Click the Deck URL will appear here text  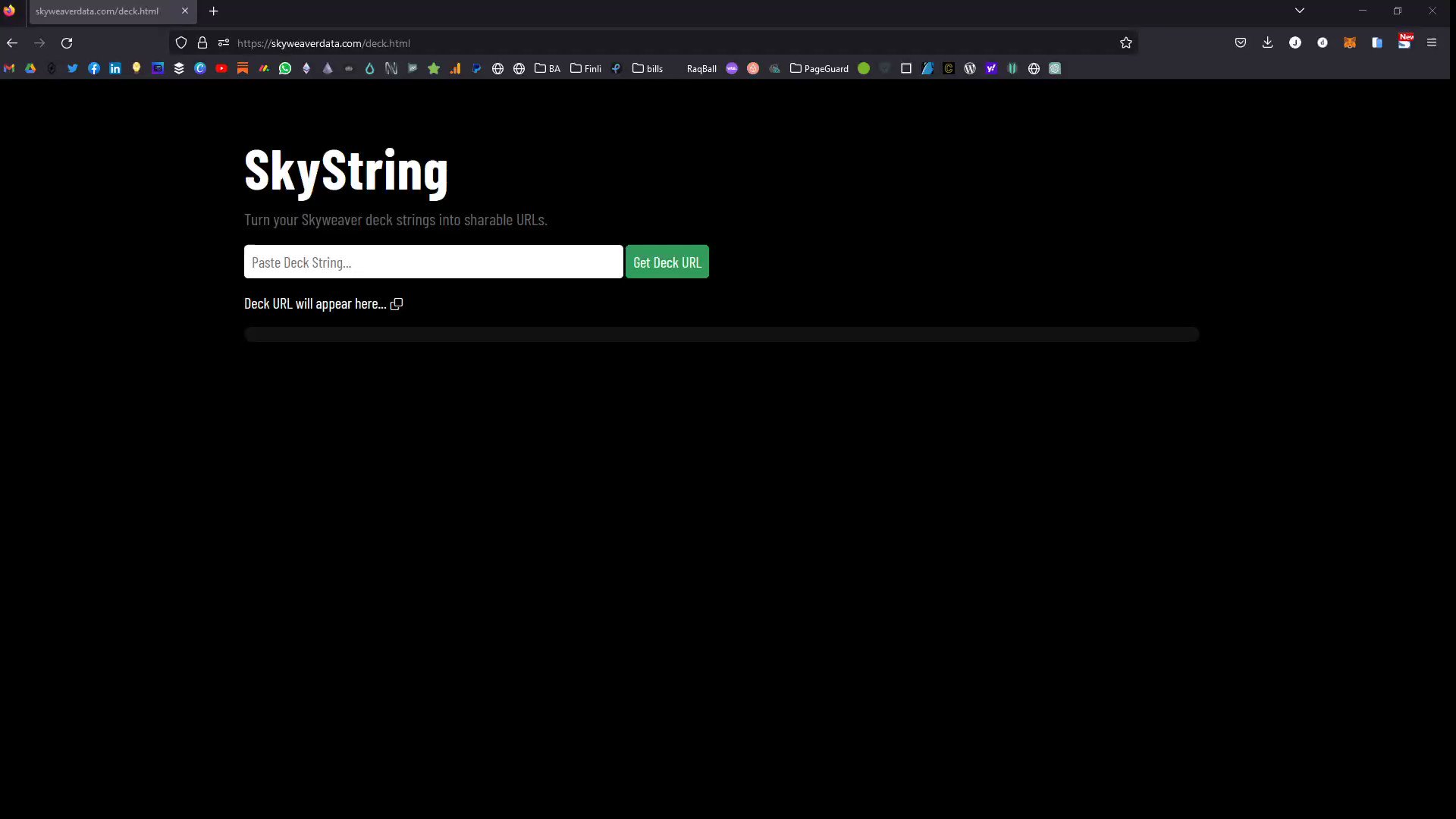(x=315, y=304)
